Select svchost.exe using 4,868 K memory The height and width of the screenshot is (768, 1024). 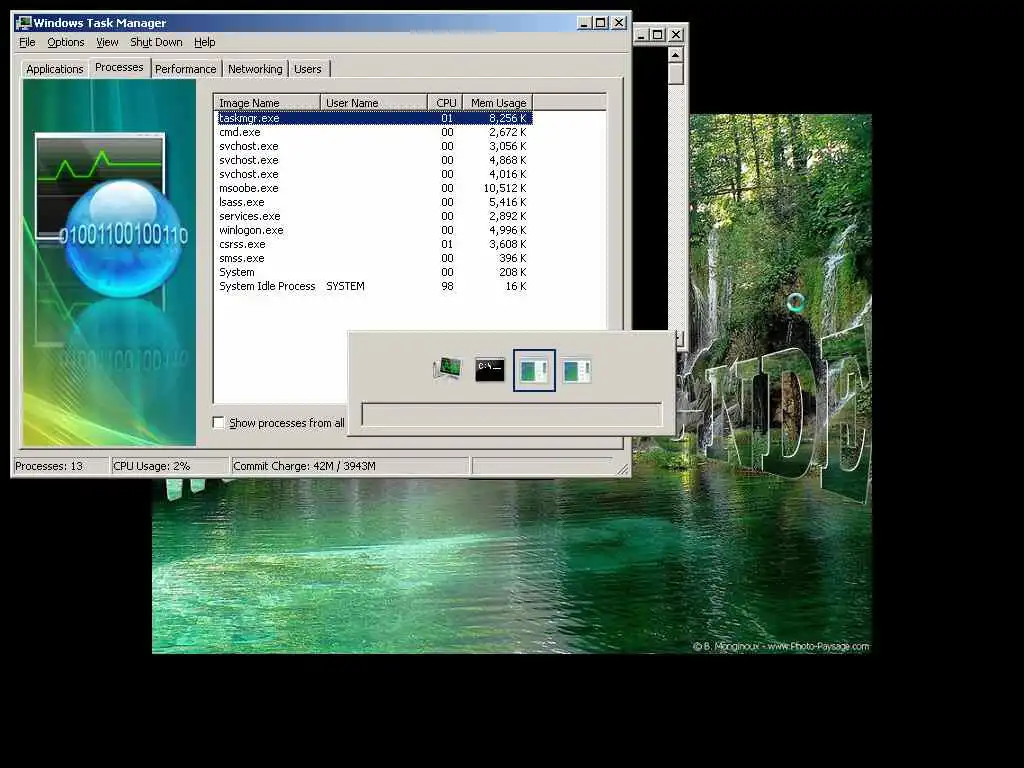374,160
